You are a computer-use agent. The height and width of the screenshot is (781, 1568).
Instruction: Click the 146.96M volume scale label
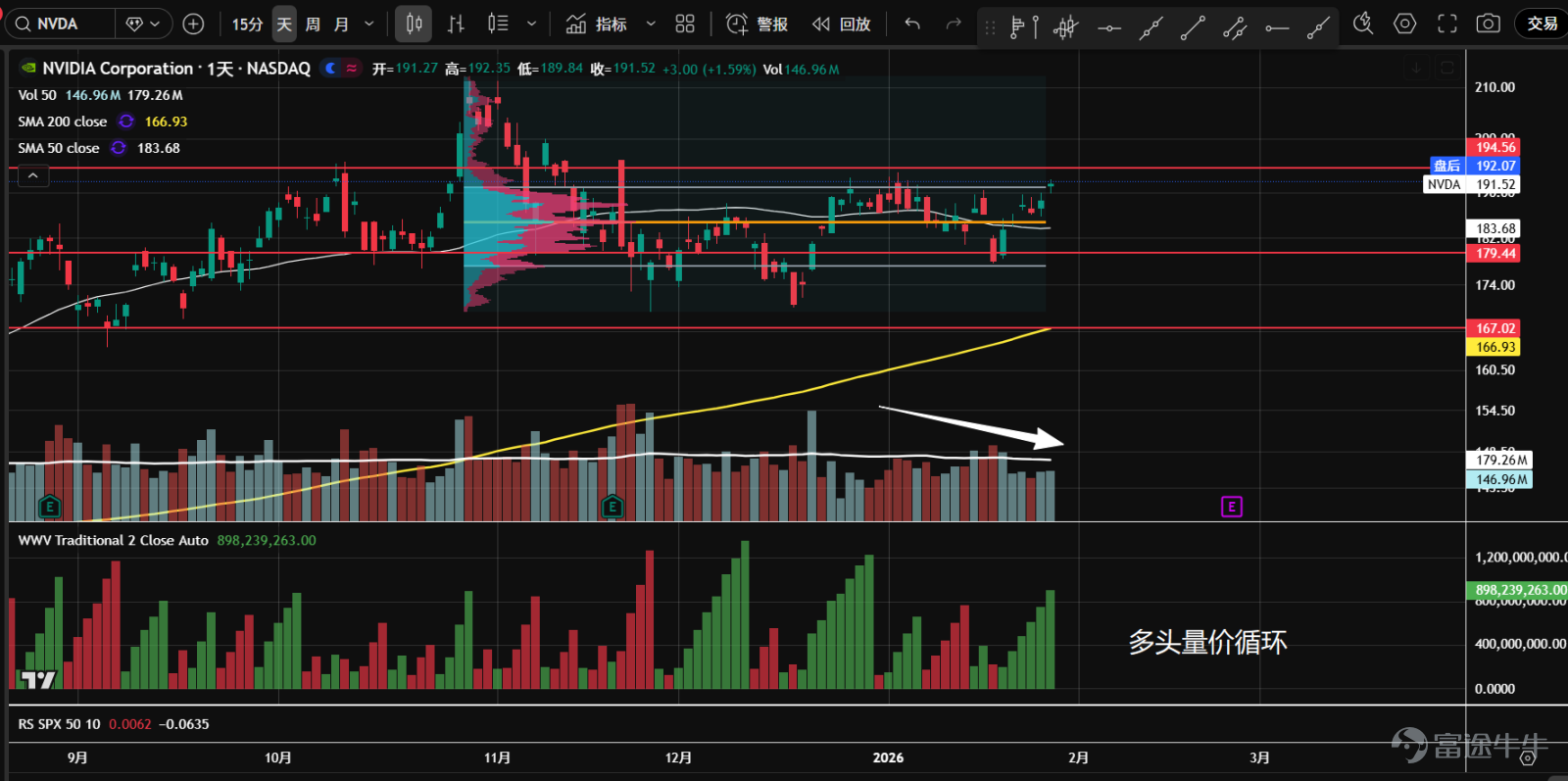[1501, 479]
